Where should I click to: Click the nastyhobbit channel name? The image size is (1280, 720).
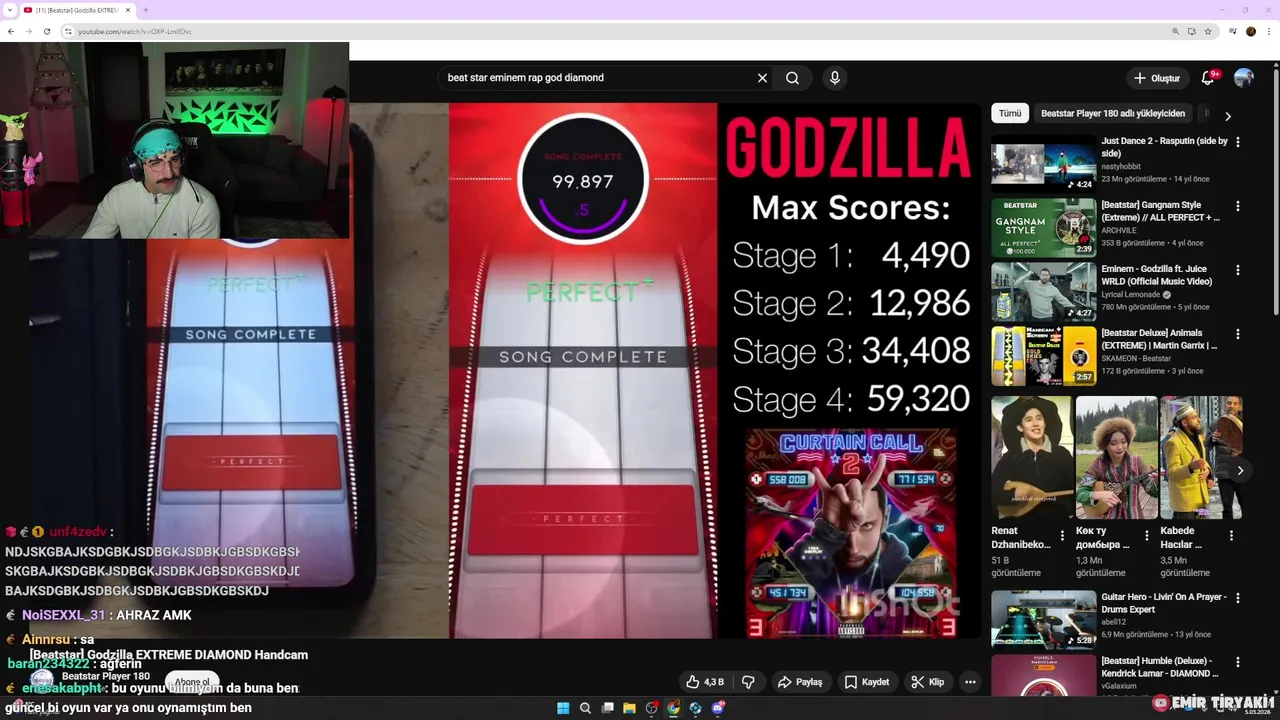click(x=1121, y=167)
